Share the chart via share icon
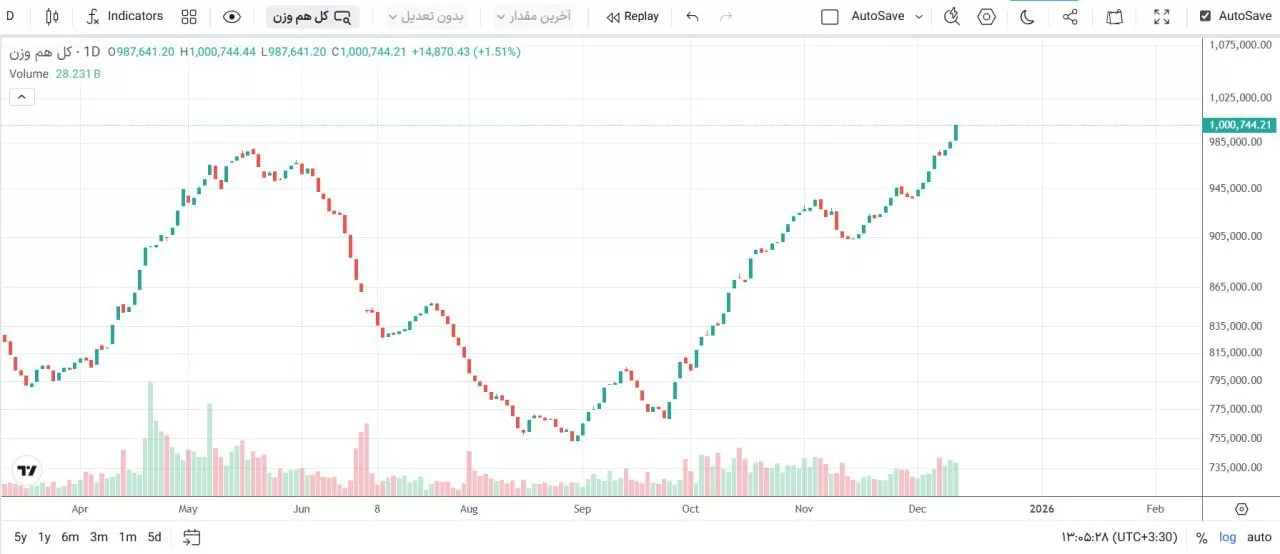The width and height of the screenshot is (1280, 554). [x=1070, y=16]
